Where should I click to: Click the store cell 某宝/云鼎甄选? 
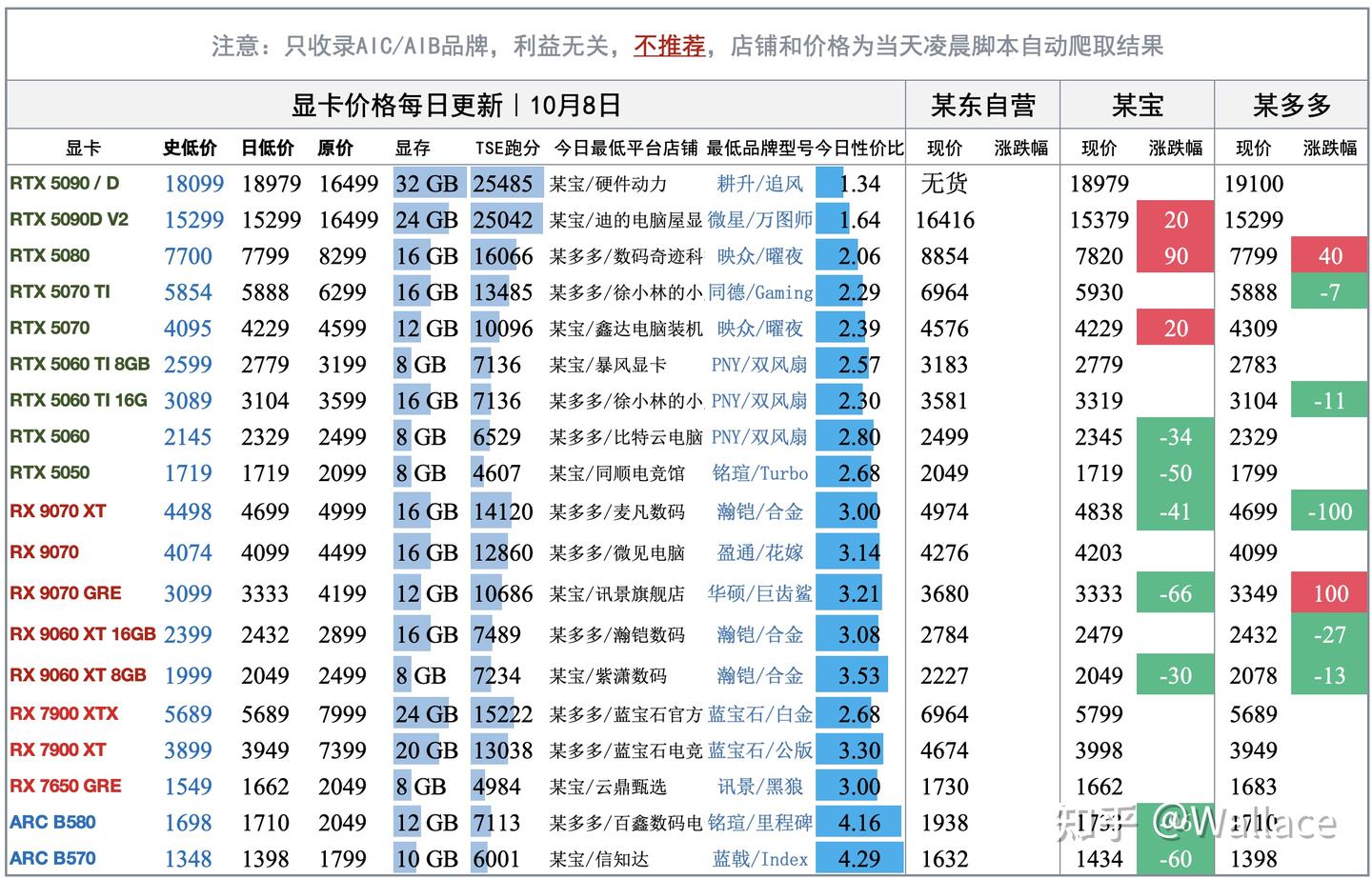pos(608,787)
